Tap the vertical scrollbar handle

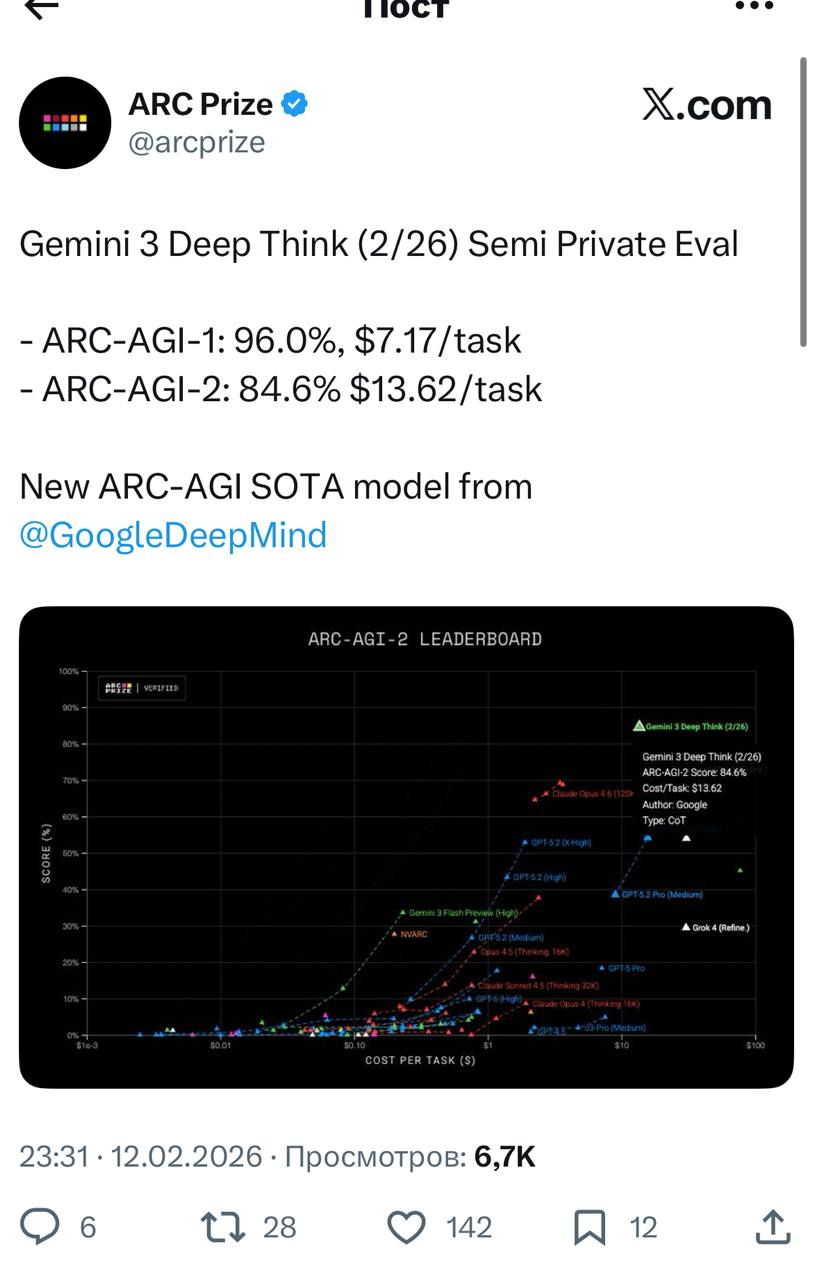point(803,202)
